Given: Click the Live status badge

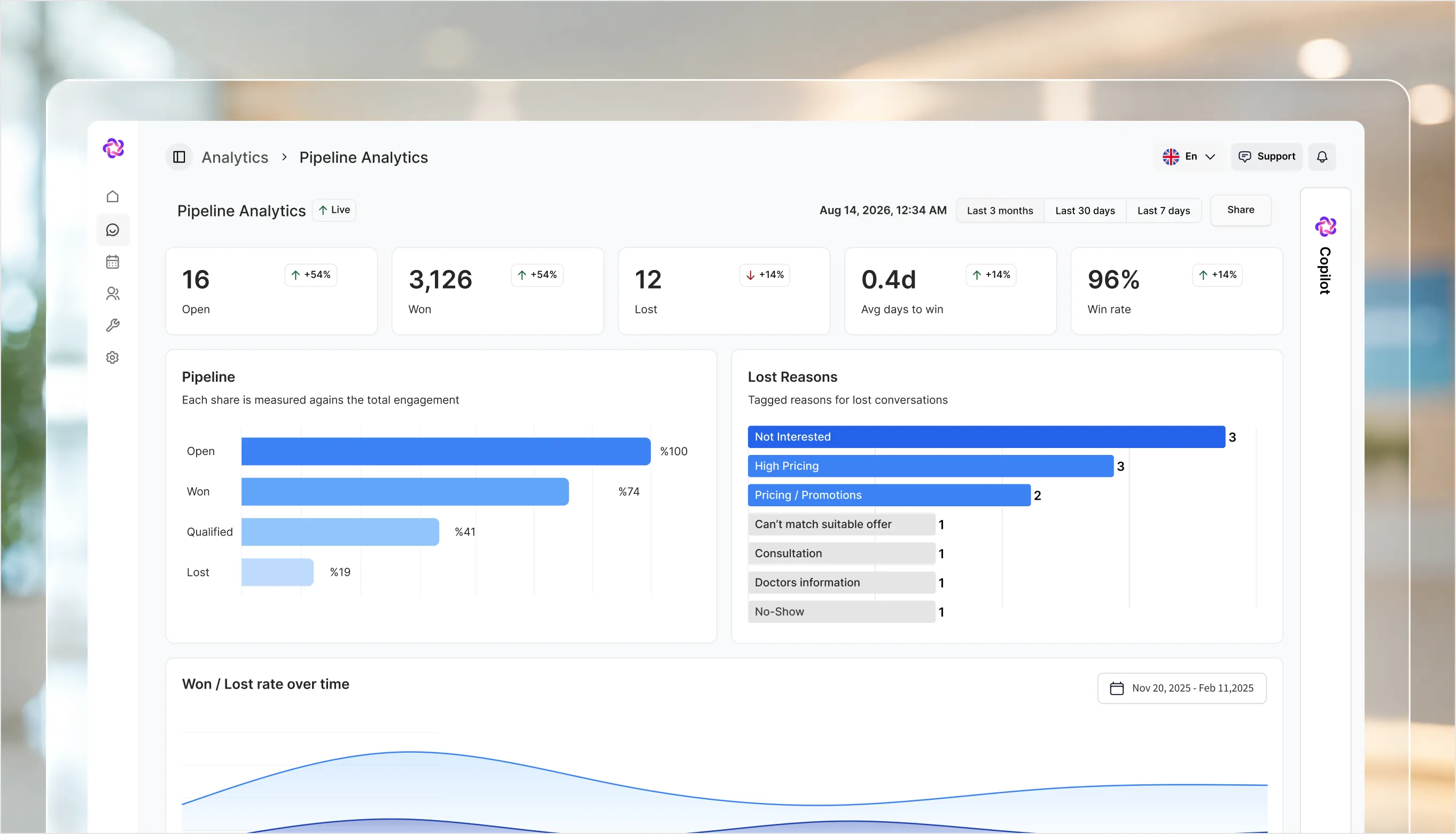Looking at the screenshot, I should pyautogui.click(x=334, y=210).
